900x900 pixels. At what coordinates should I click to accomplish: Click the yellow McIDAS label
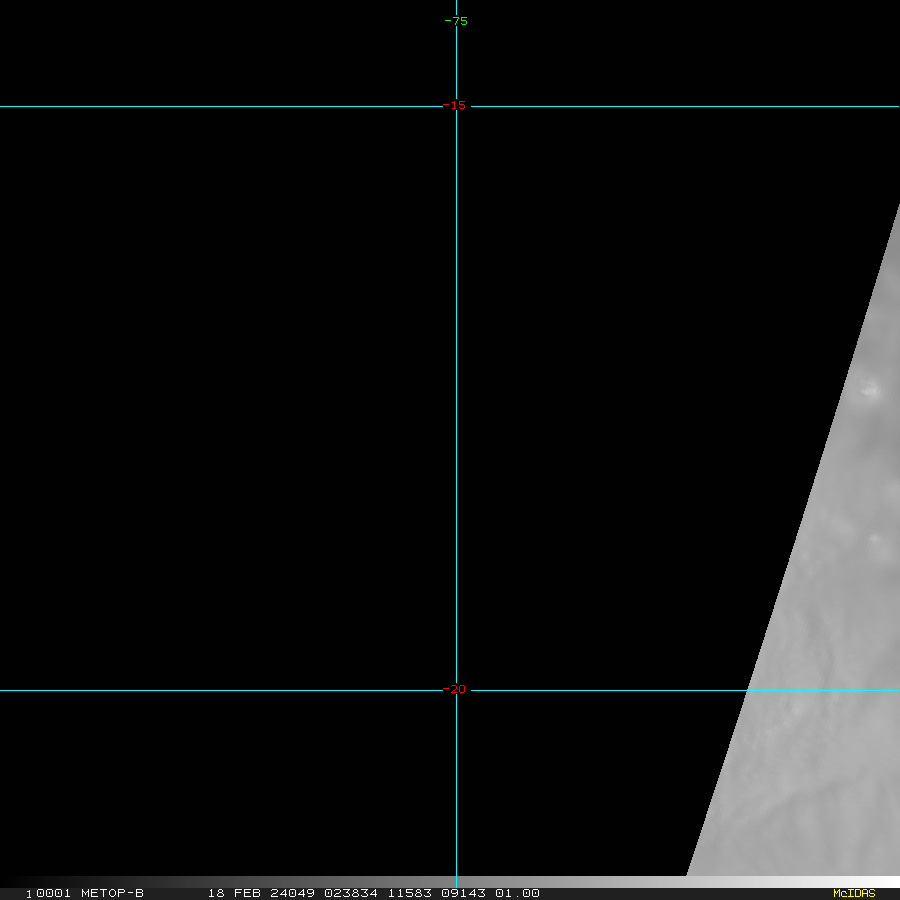pos(853,893)
